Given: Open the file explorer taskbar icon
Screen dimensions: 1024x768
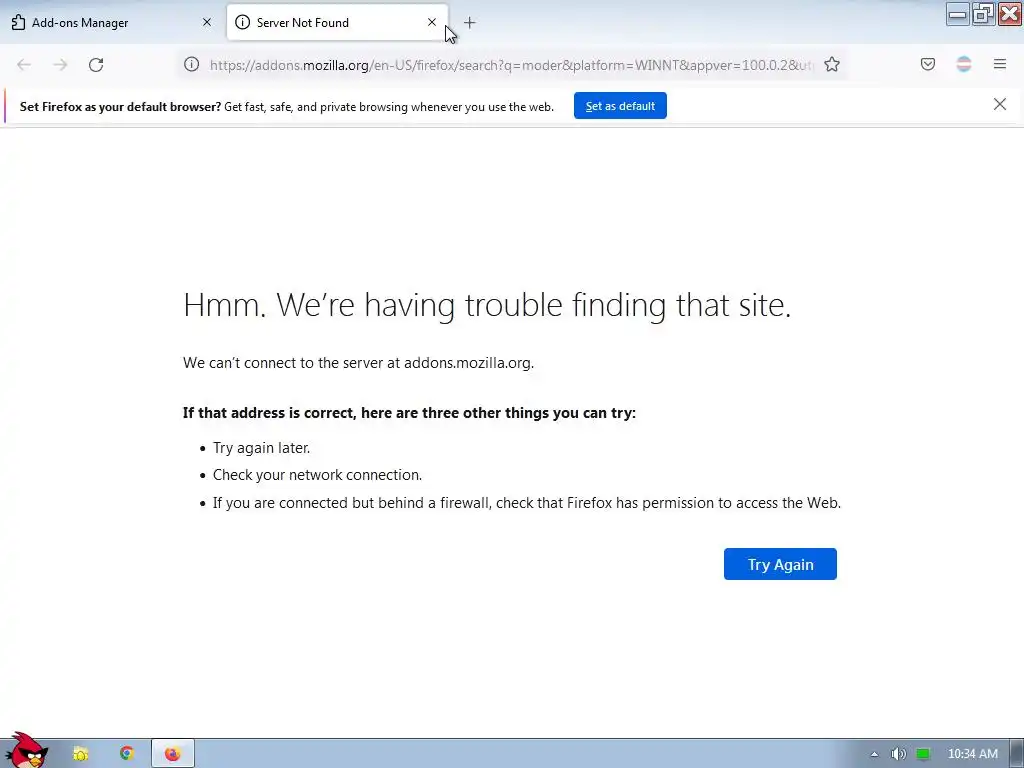Looking at the screenshot, I should pos(80,754).
